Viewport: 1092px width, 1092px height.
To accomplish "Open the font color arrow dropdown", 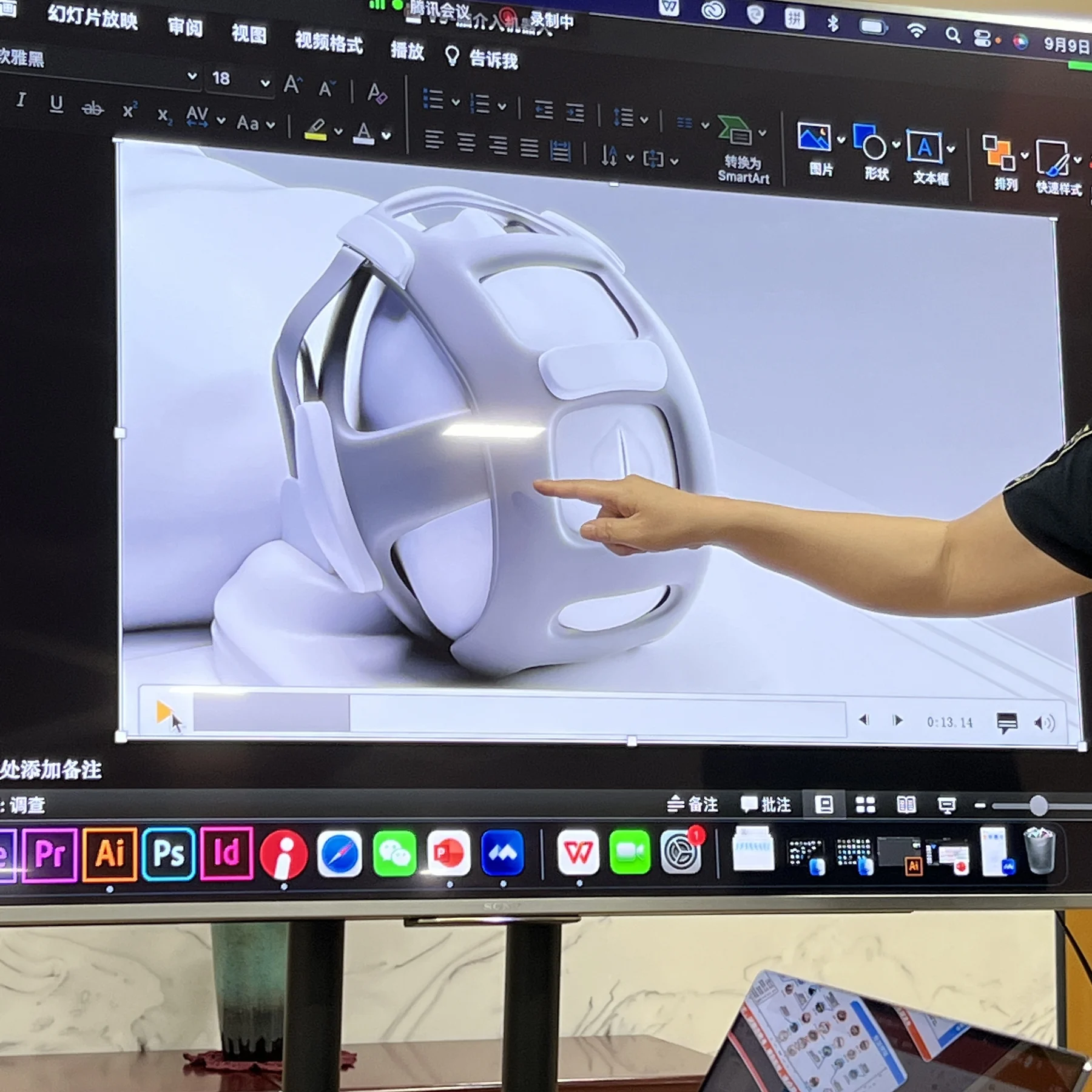I will pos(386,136).
